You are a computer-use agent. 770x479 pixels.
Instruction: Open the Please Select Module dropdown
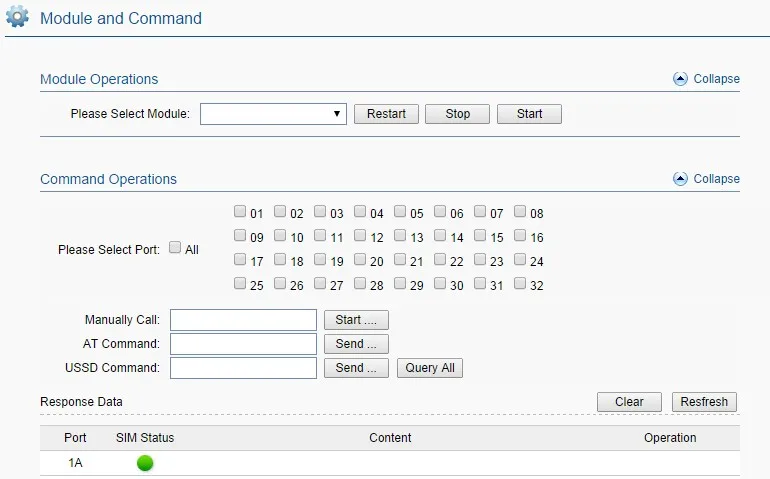[x=273, y=114]
